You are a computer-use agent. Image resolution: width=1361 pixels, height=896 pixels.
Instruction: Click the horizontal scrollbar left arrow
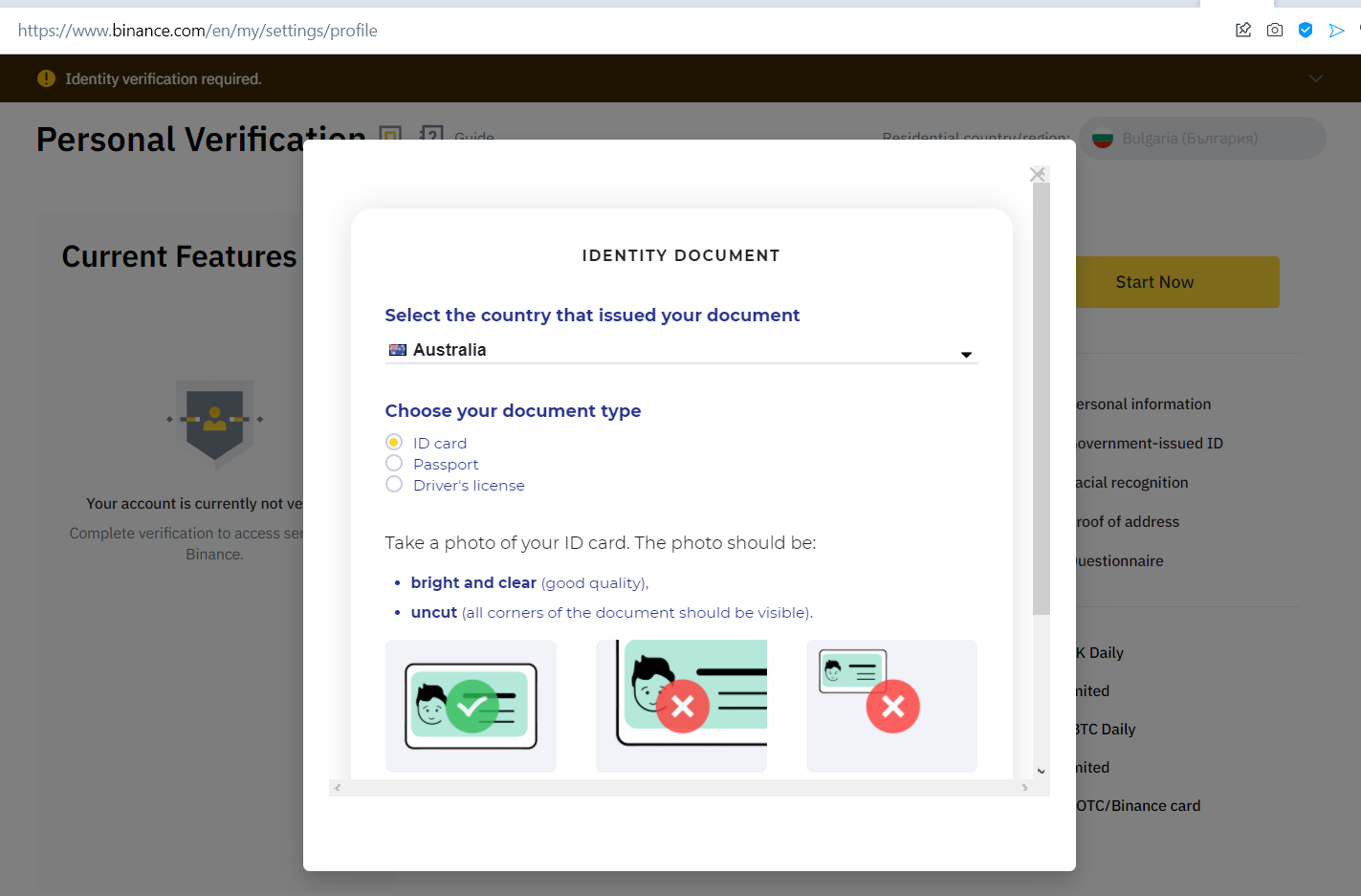point(337,788)
